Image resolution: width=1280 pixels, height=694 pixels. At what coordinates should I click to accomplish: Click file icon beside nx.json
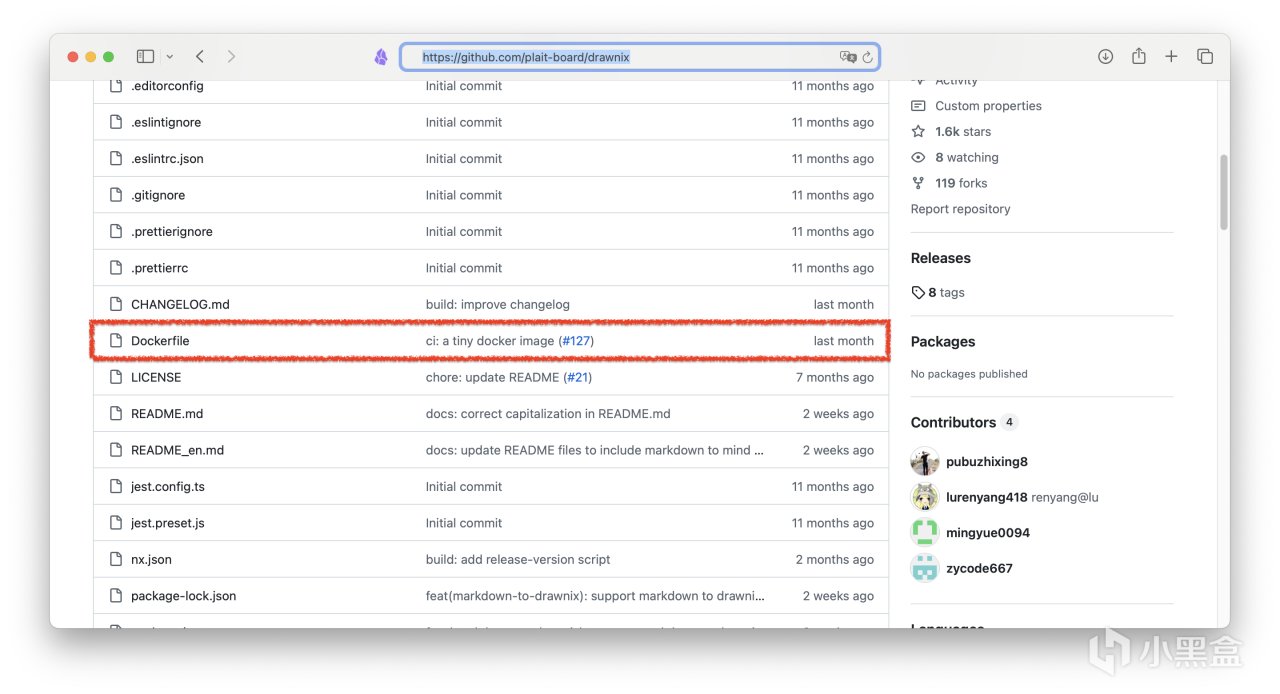116,560
